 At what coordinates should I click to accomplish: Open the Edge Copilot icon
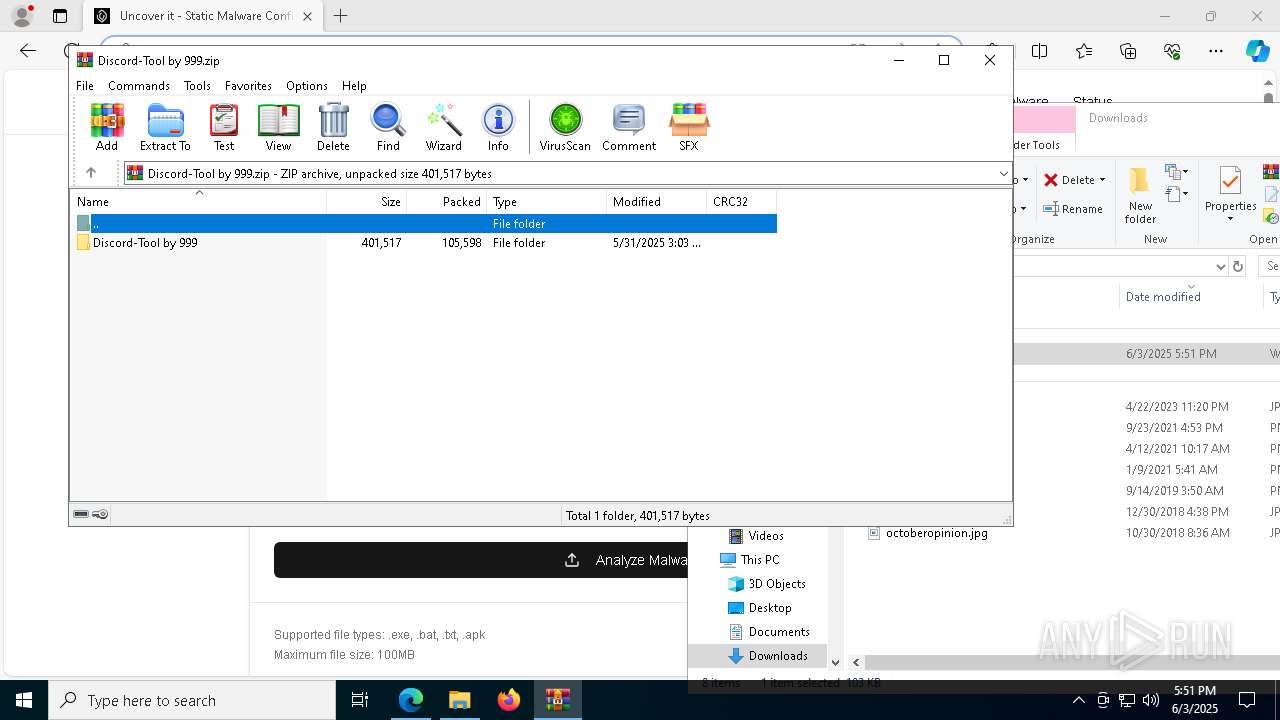(x=1257, y=51)
